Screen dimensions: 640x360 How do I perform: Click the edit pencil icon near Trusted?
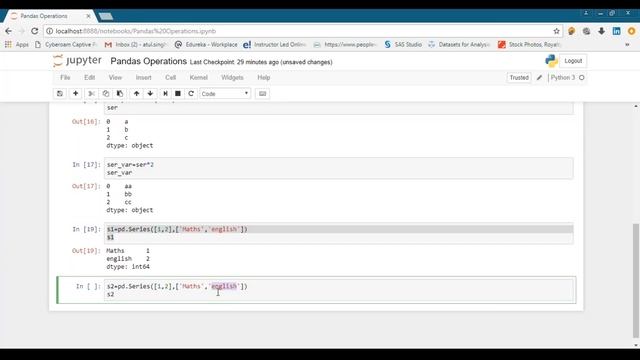(x=539, y=78)
